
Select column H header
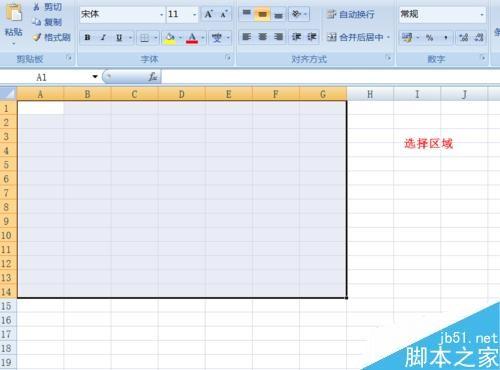tap(370, 94)
